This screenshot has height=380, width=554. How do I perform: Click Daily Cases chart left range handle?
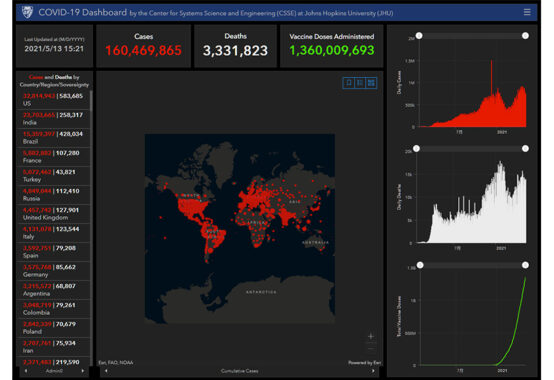[x=419, y=36]
